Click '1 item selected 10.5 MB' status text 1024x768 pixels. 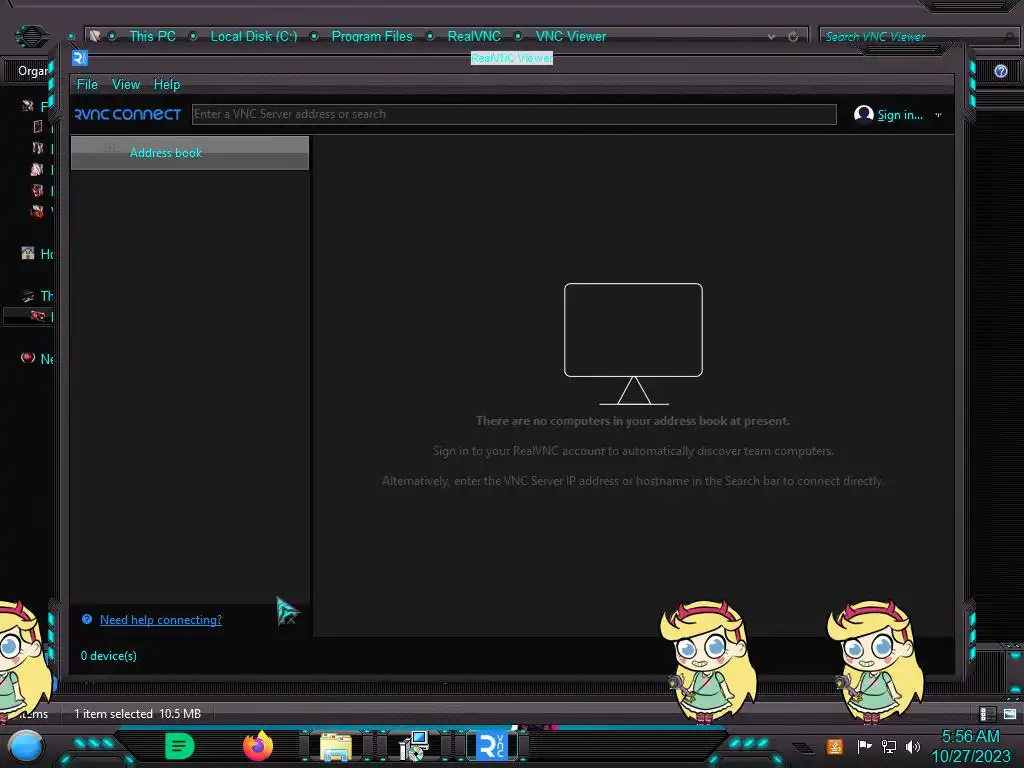pos(137,714)
